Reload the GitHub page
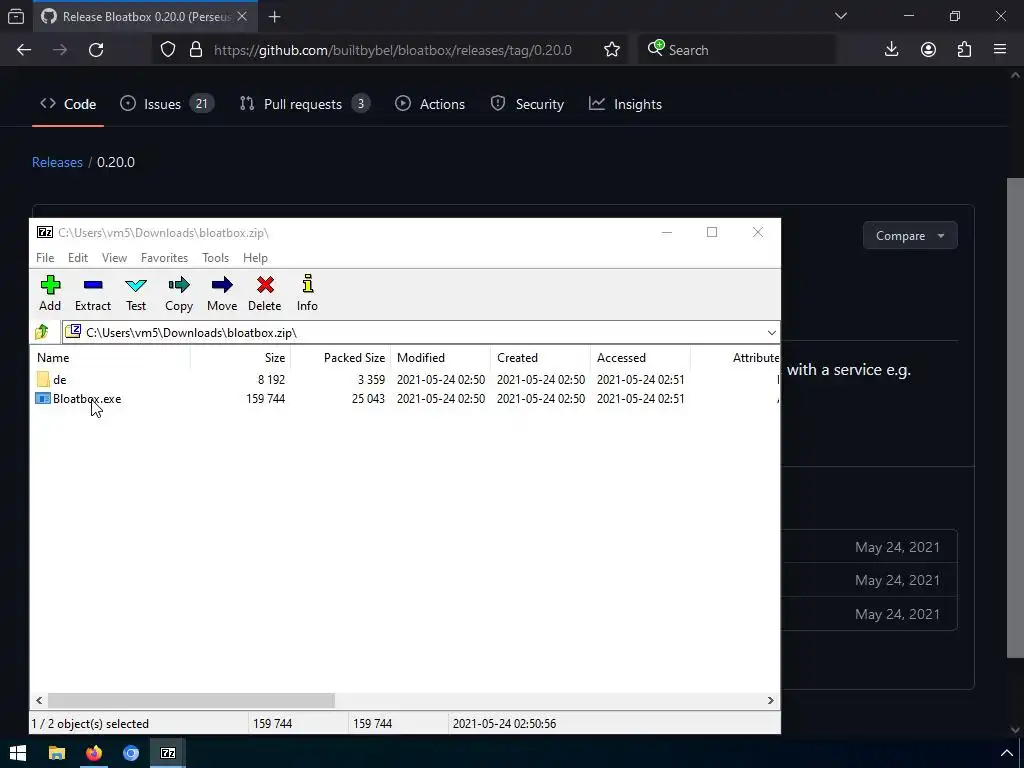Screen dimensions: 1024x768 coord(96,50)
